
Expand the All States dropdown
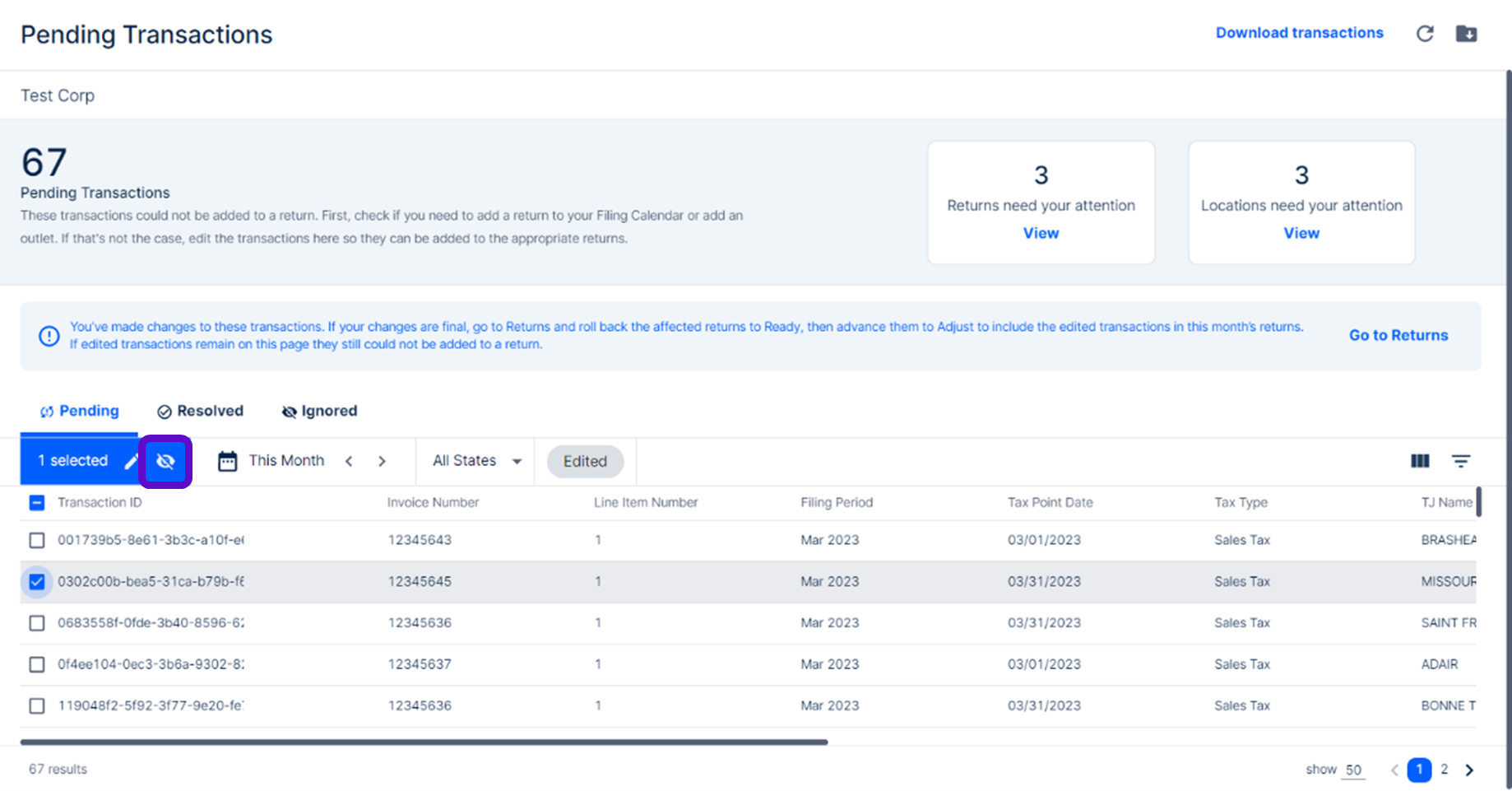tap(477, 461)
